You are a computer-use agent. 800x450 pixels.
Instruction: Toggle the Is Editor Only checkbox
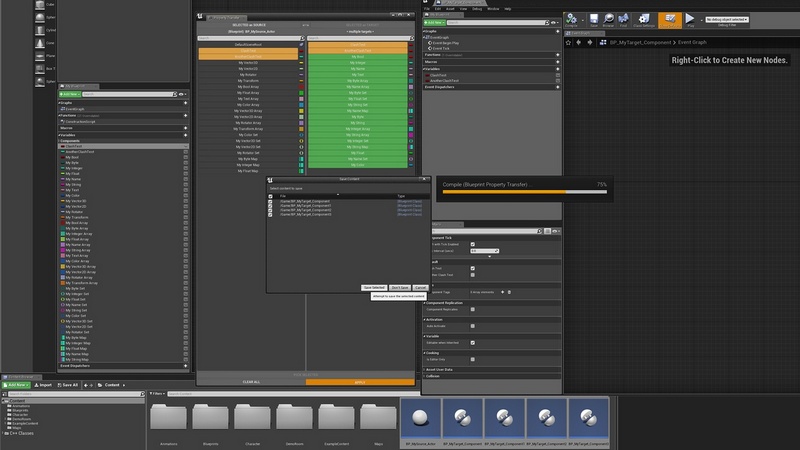[x=473, y=359]
